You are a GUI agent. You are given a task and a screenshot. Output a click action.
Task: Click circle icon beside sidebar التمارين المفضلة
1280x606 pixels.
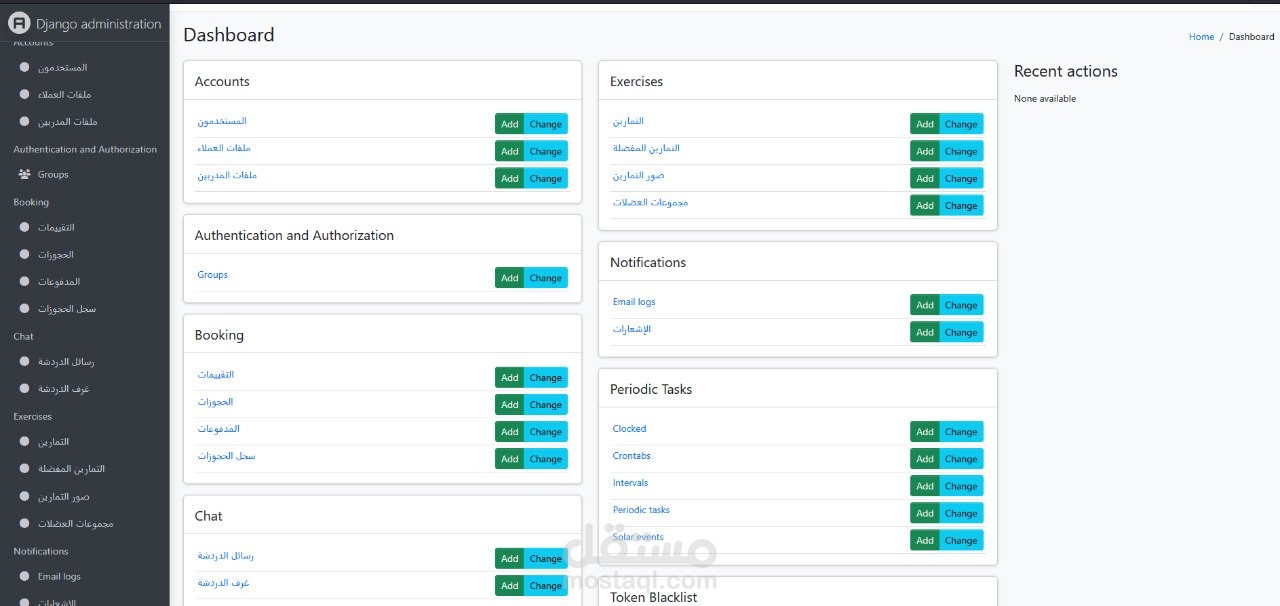tap(24, 469)
